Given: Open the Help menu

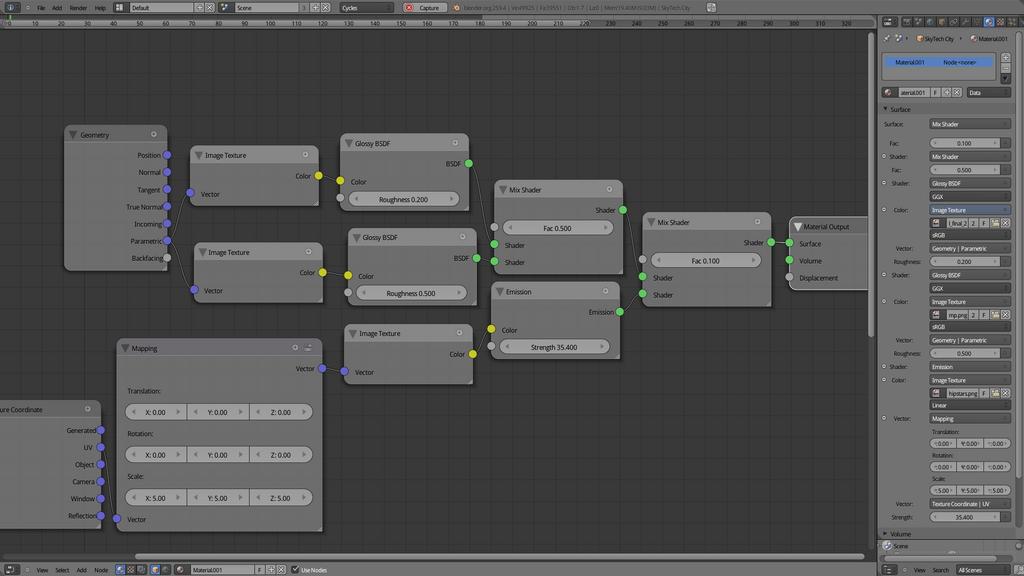Looking at the screenshot, I should pos(100,8).
